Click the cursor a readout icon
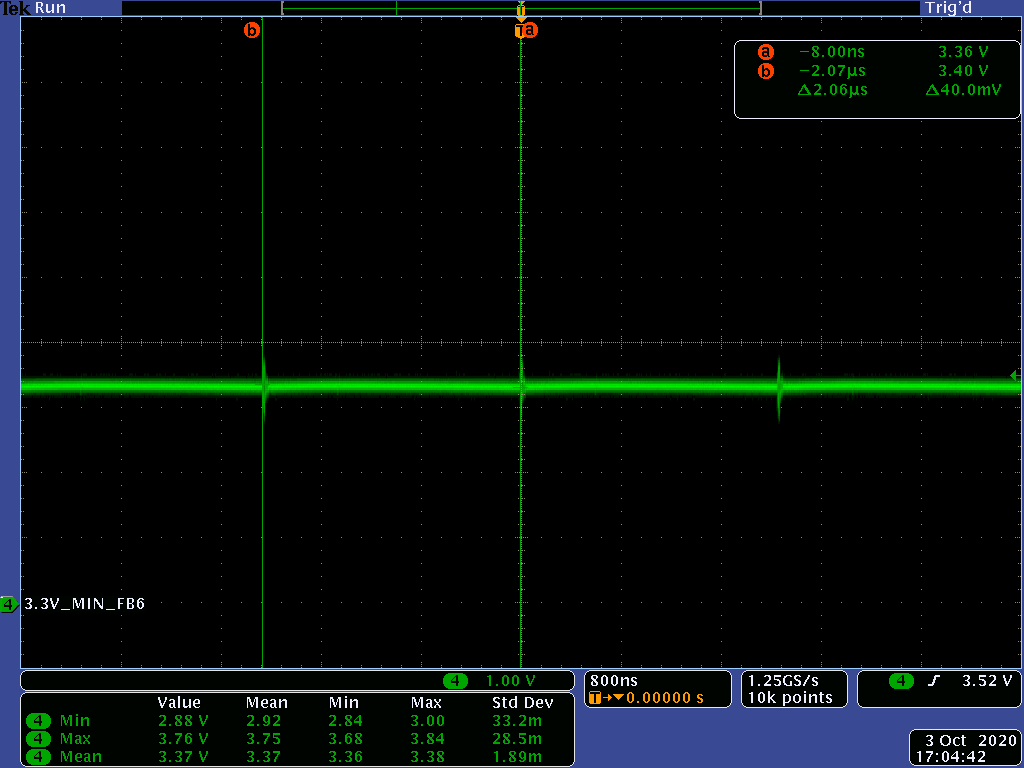This screenshot has height=768, width=1024. pyautogui.click(x=765, y=52)
